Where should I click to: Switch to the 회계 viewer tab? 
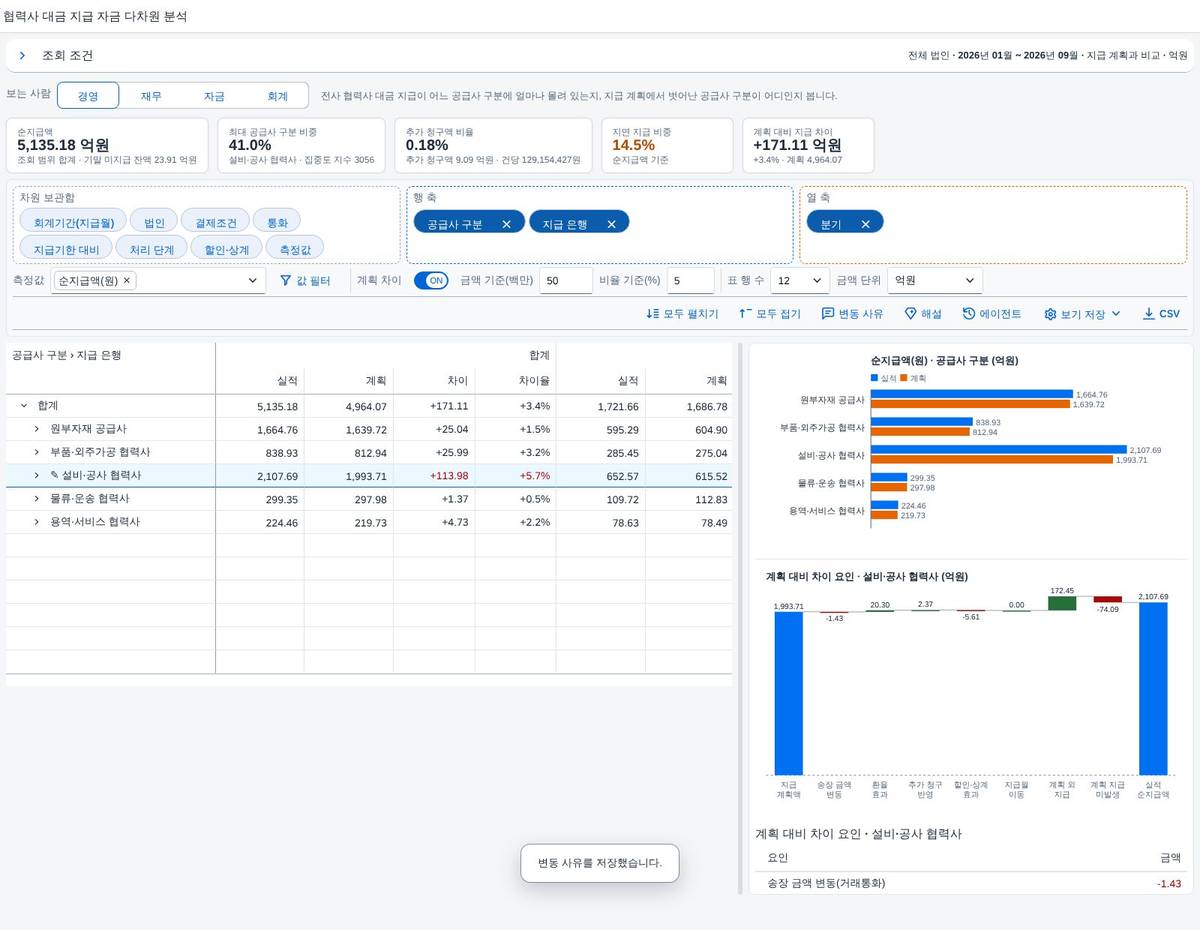pyautogui.click(x=277, y=96)
